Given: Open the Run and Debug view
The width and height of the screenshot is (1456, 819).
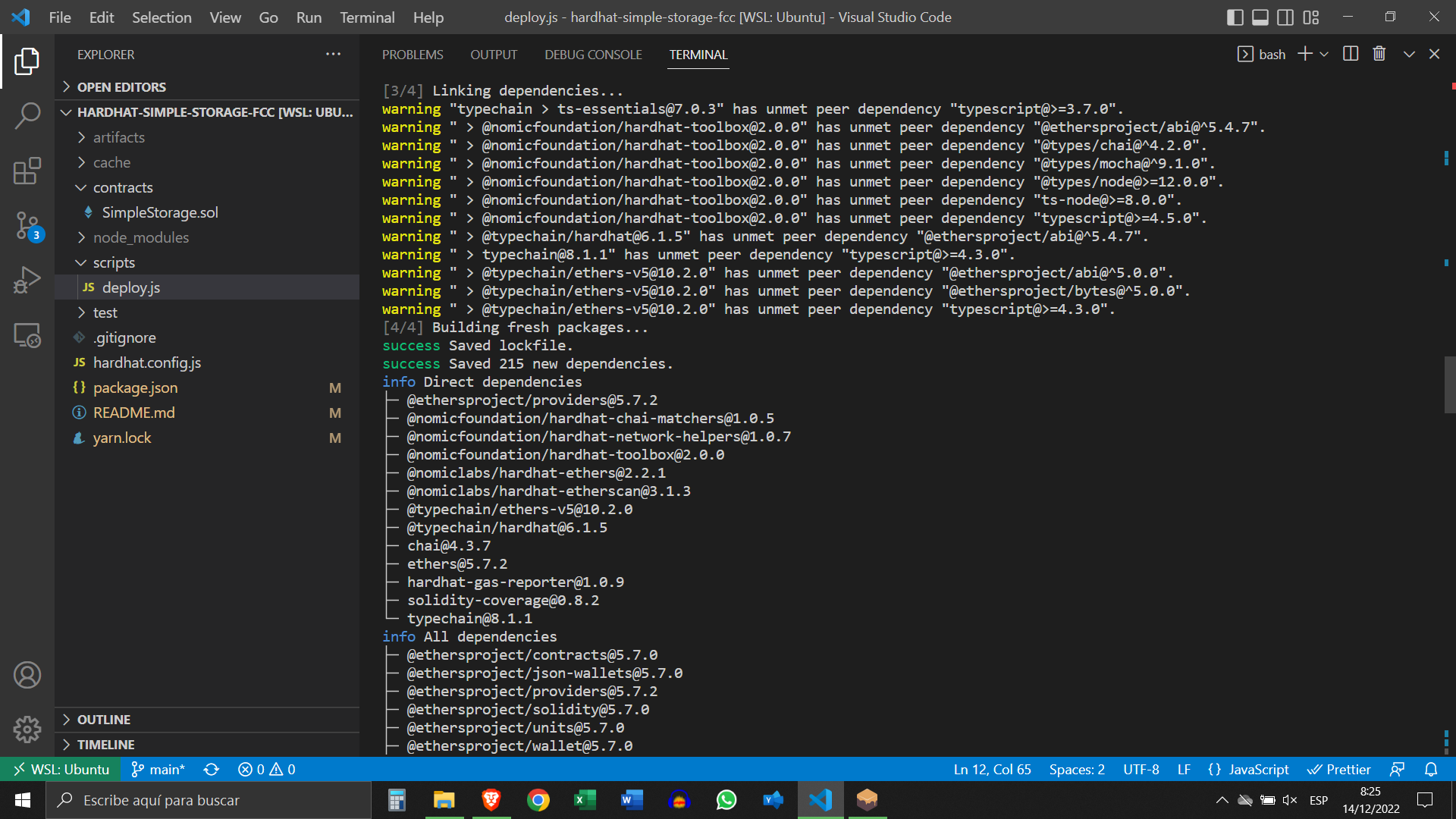Looking at the screenshot, I should pyautogui.click(x=27, y=279).
